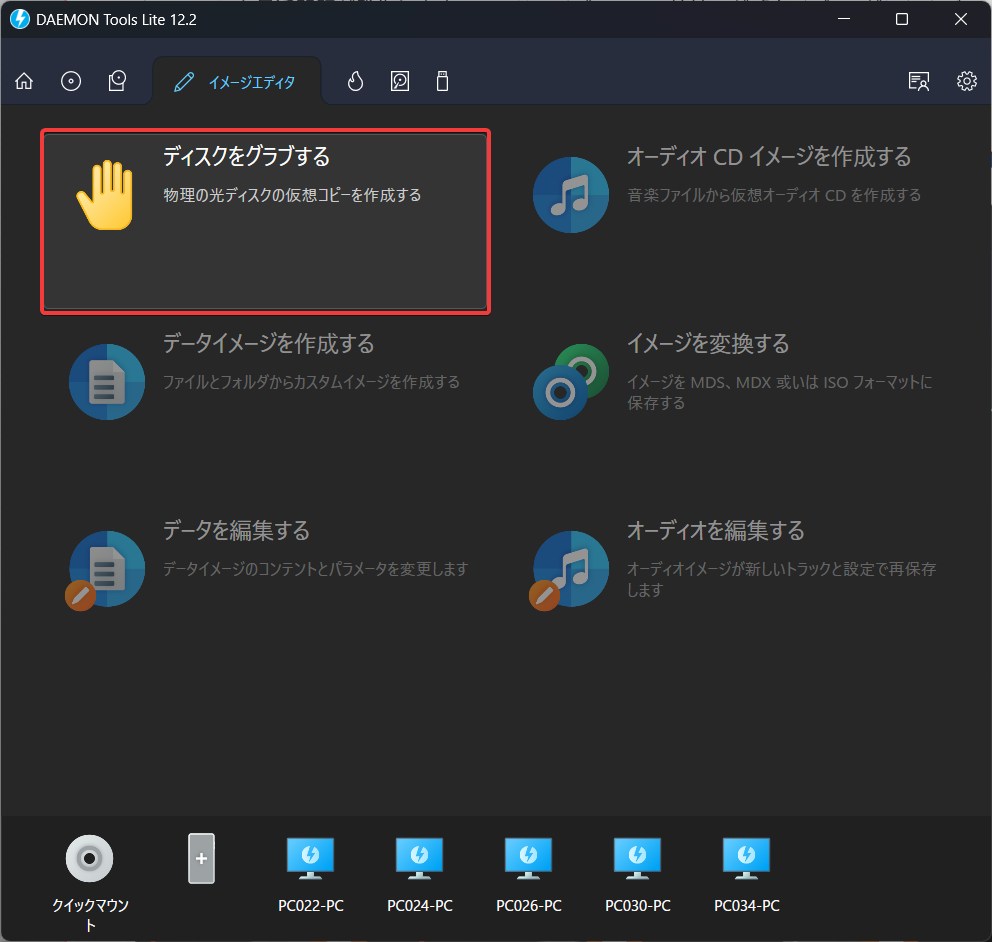Click データイメージのコンテントとパラメータを変更します text

point(316,569)
